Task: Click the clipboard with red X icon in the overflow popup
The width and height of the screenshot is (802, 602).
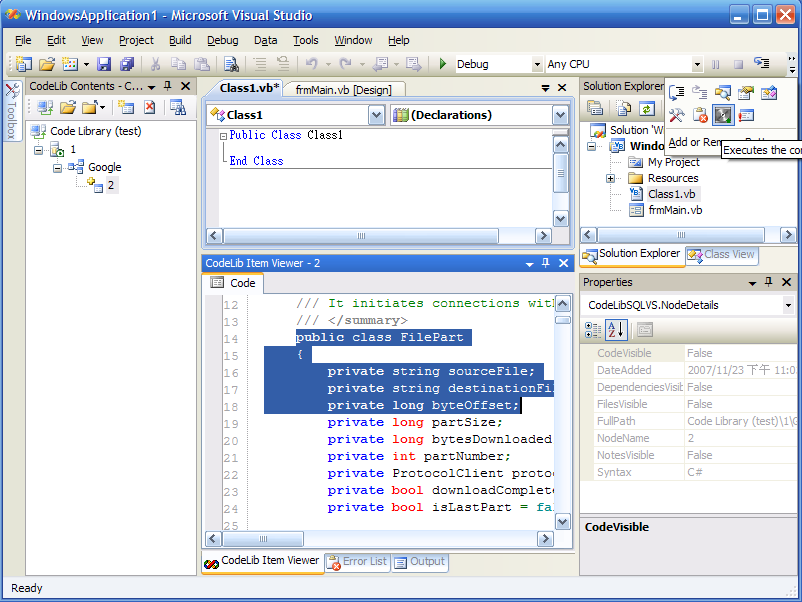Action: pyautogui.click(x=700, y=115)
